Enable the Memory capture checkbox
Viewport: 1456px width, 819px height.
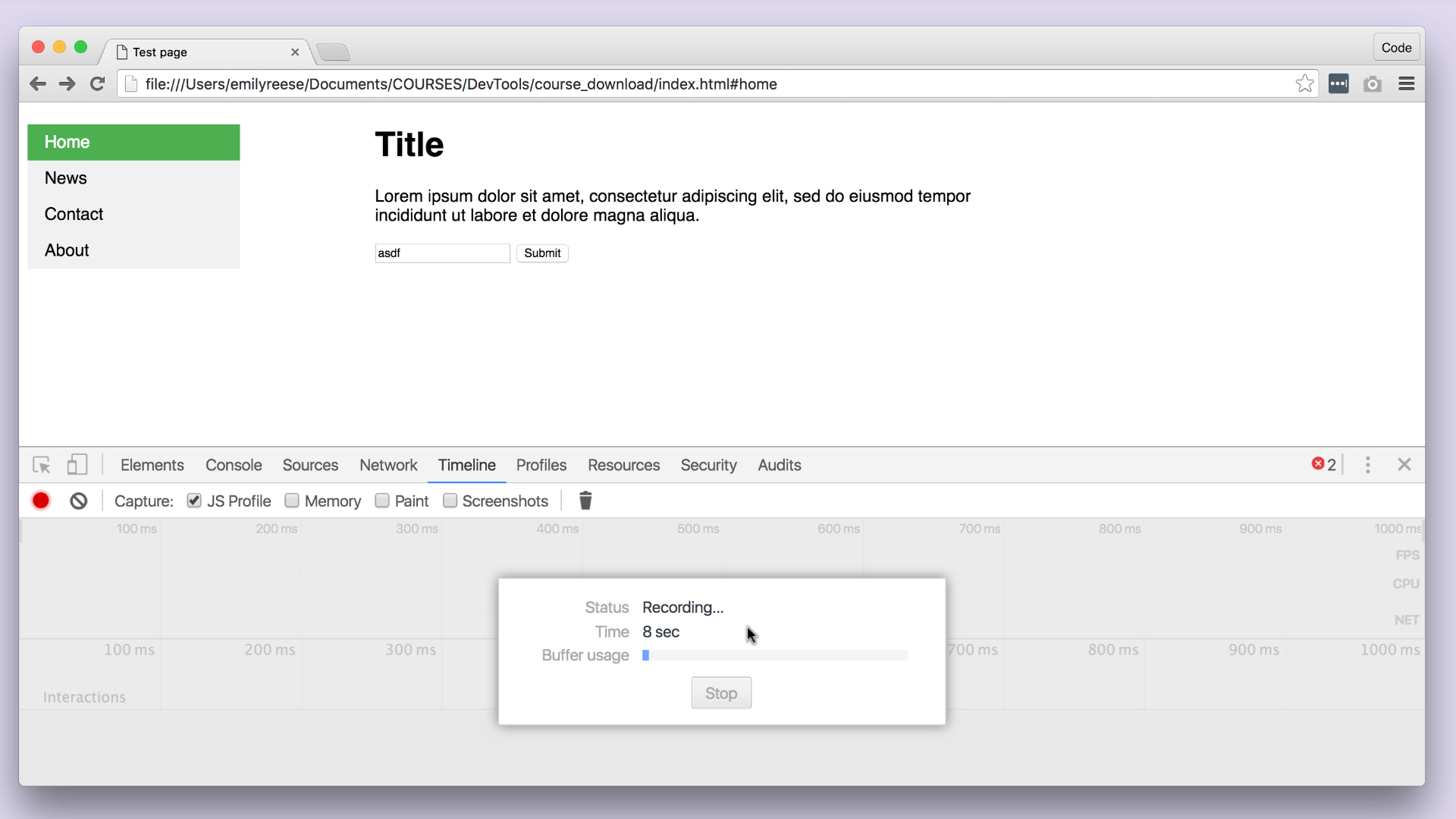point(292,501)
